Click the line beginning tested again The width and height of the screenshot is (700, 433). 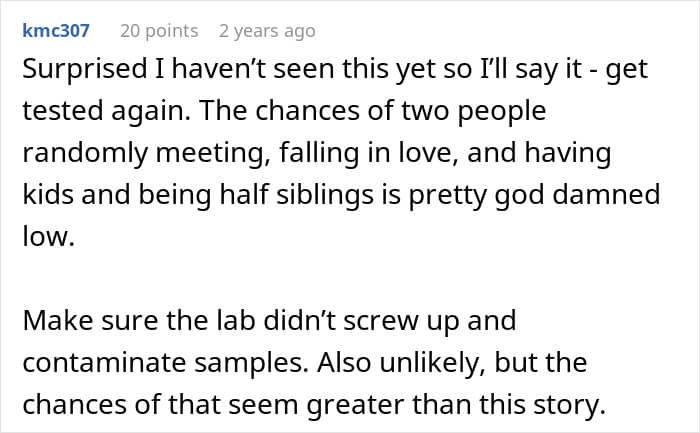pos(284,110)
